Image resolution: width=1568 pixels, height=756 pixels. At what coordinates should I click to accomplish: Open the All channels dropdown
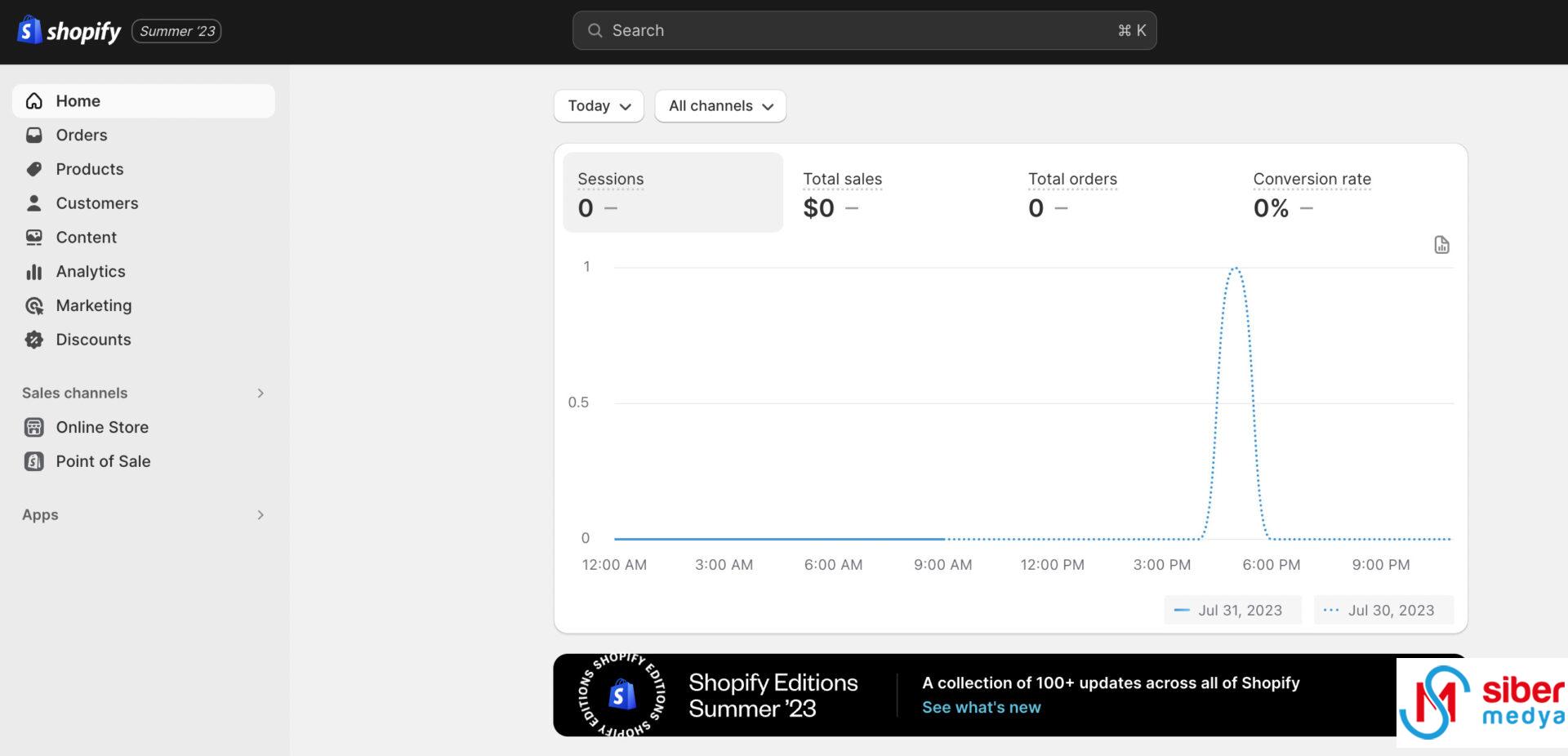[x=720, y=106]
